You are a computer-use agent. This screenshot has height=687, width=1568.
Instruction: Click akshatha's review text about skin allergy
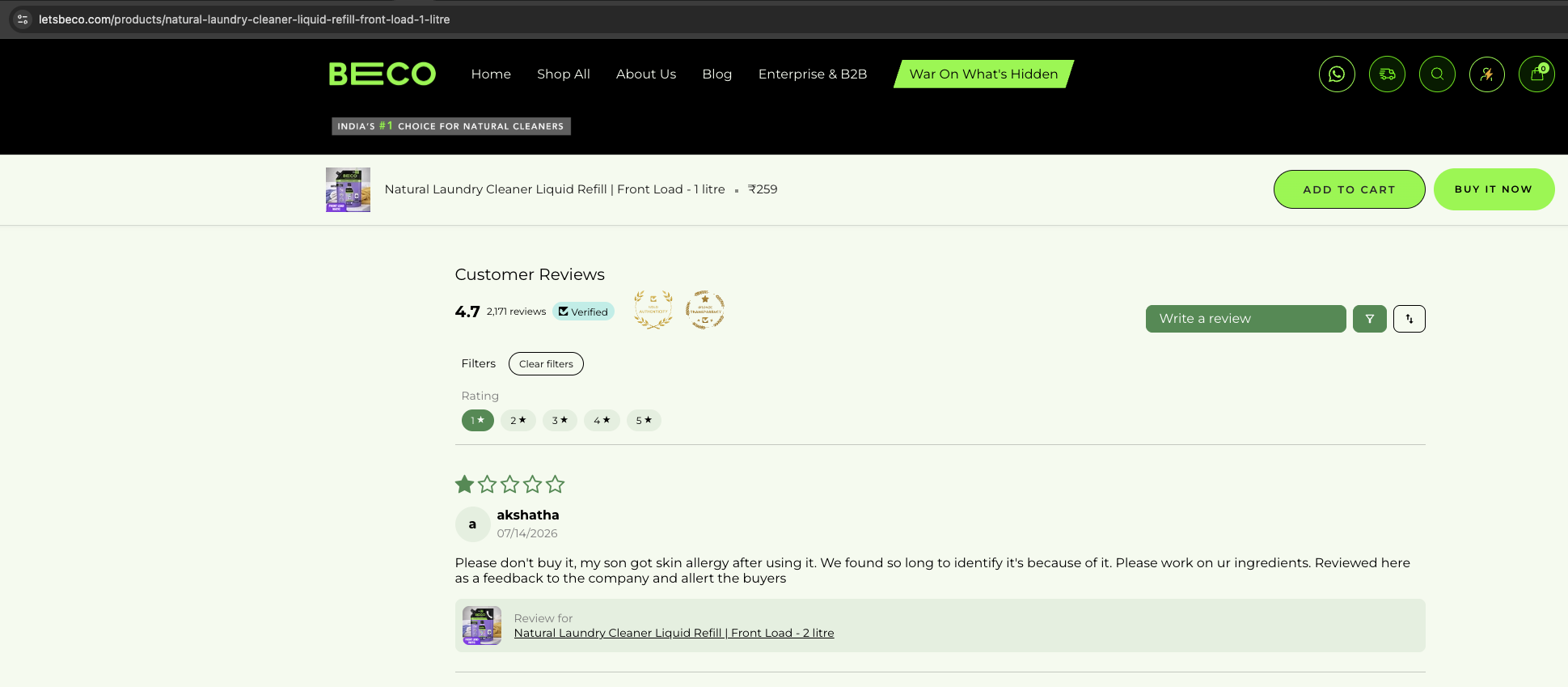(x=932, y=570)
